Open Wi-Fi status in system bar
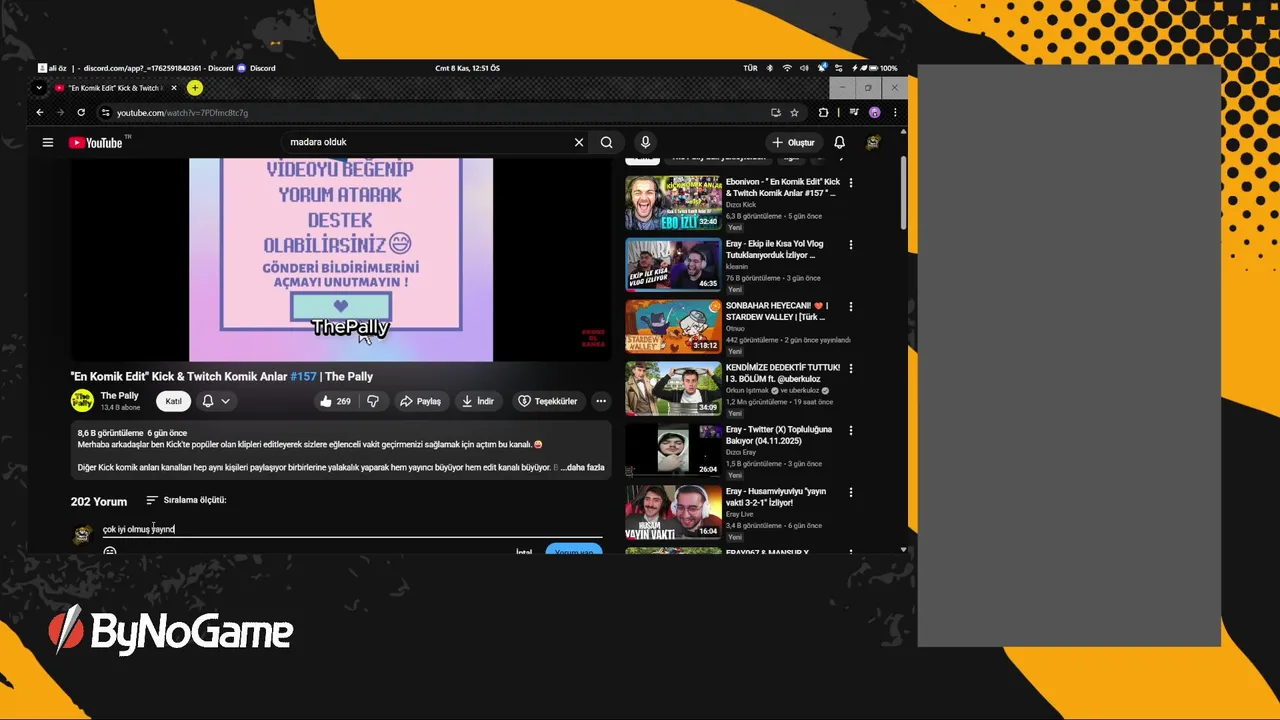This screenshot has width=1280, height=720. tap(787, 68)
